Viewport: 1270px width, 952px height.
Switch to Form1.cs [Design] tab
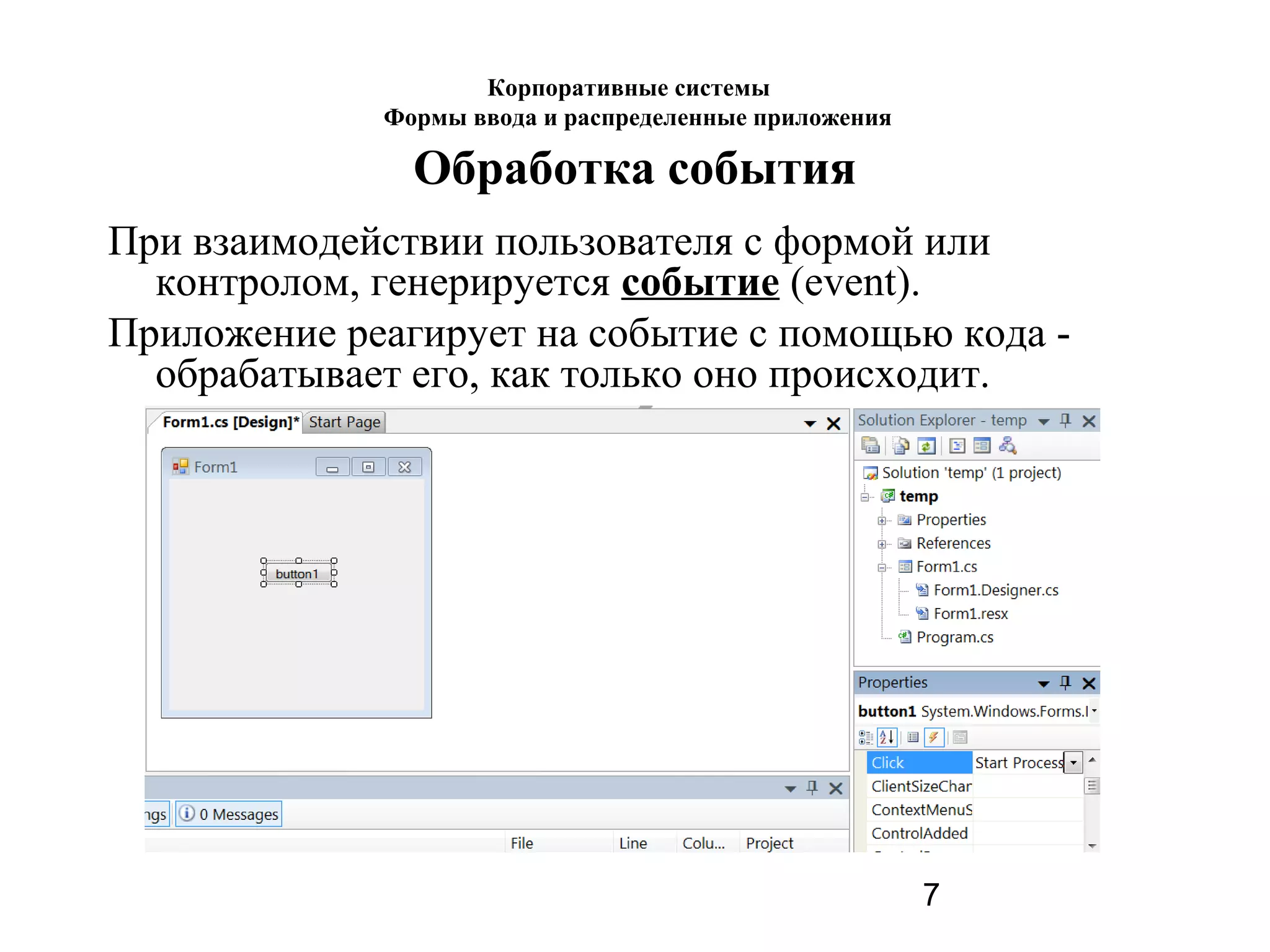[230, 422]
